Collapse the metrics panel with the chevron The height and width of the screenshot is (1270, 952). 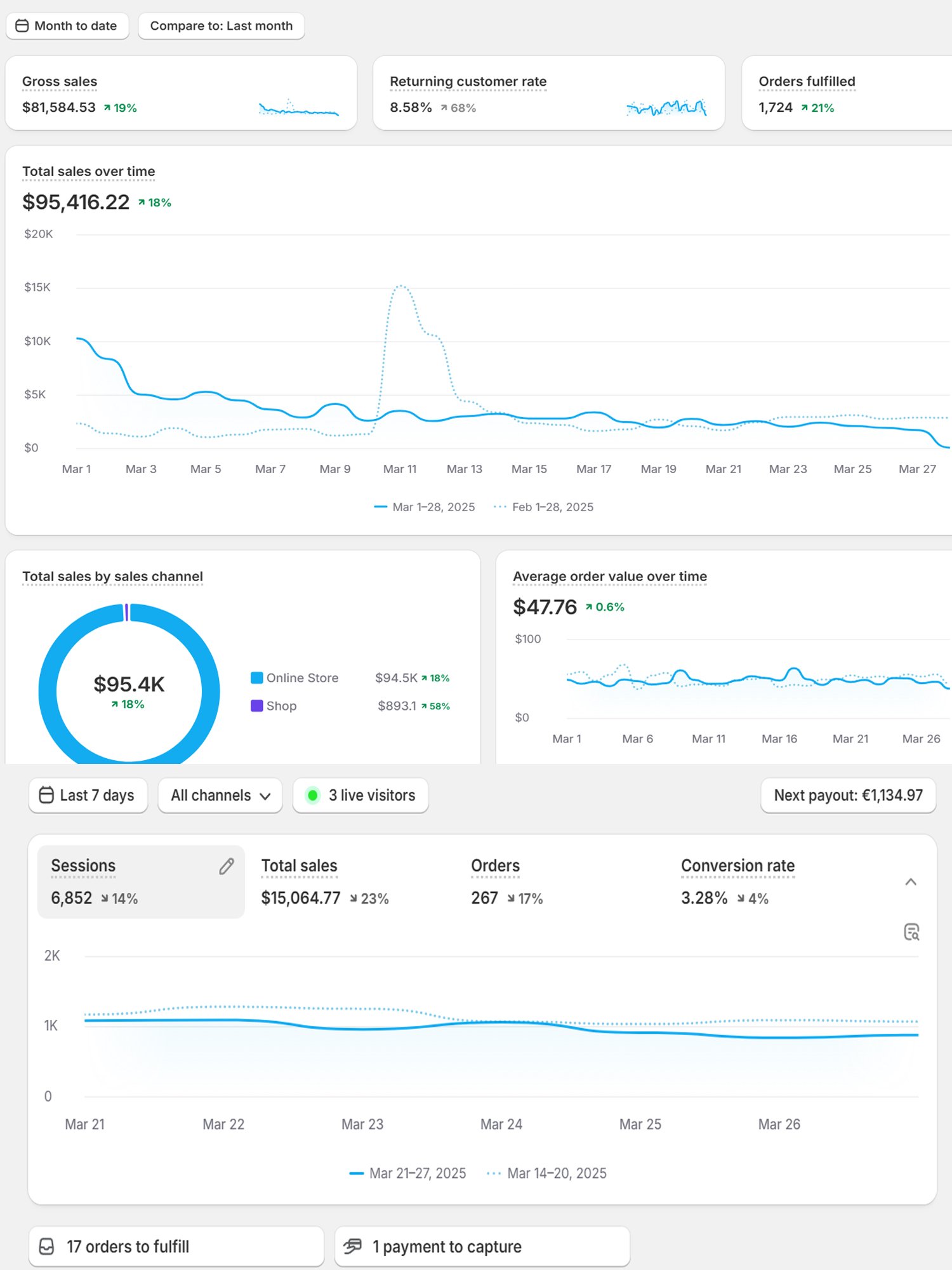tap(911, 882)
